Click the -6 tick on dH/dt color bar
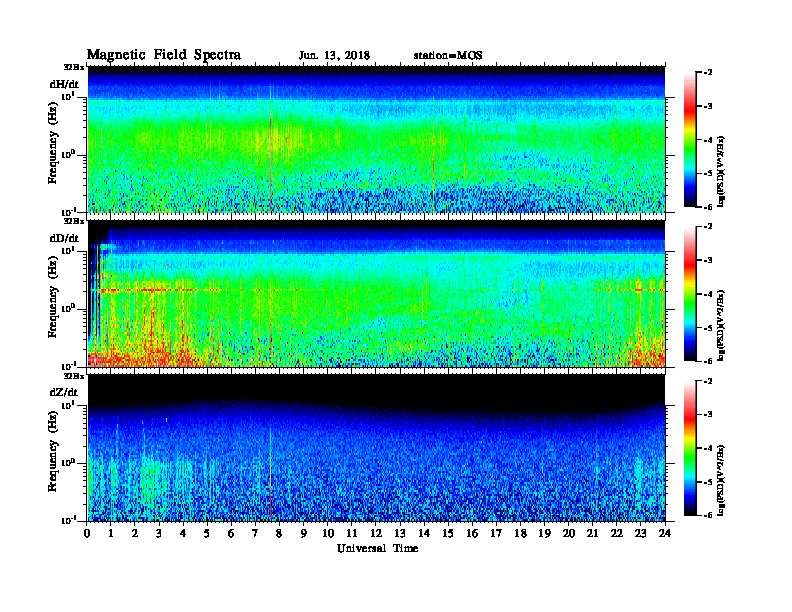This screenshot has height=612, width=792. (708, 207)
